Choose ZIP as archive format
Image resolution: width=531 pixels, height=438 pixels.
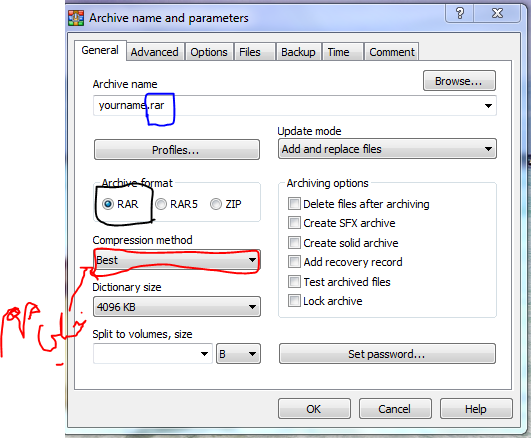point(216,204)
